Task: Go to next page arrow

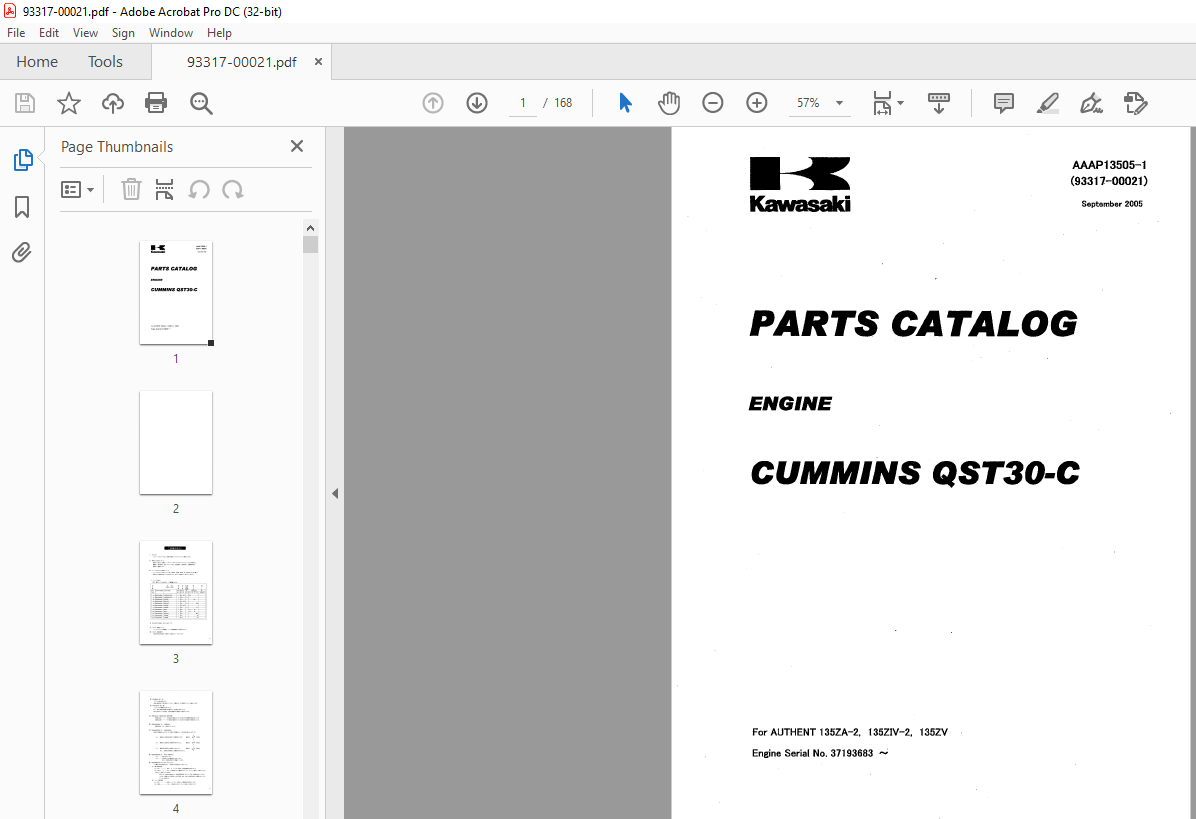Action: pyautogui.click(x=477, y=103)
